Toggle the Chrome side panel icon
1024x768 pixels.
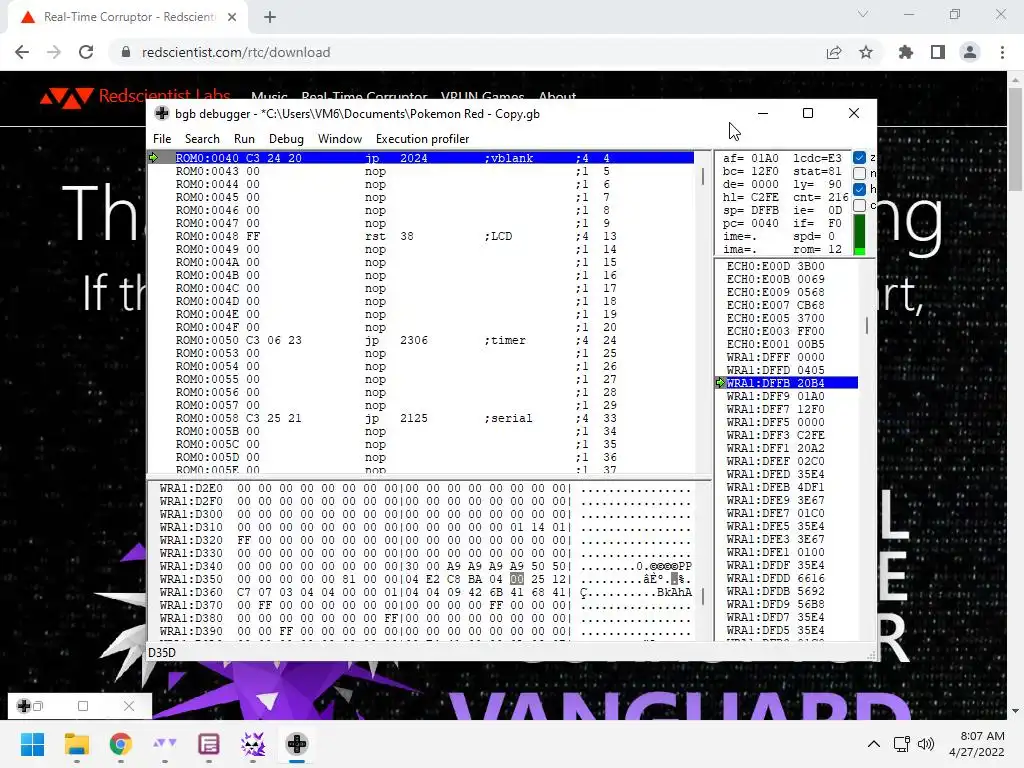pyautogui.click(x=938, y=52)
